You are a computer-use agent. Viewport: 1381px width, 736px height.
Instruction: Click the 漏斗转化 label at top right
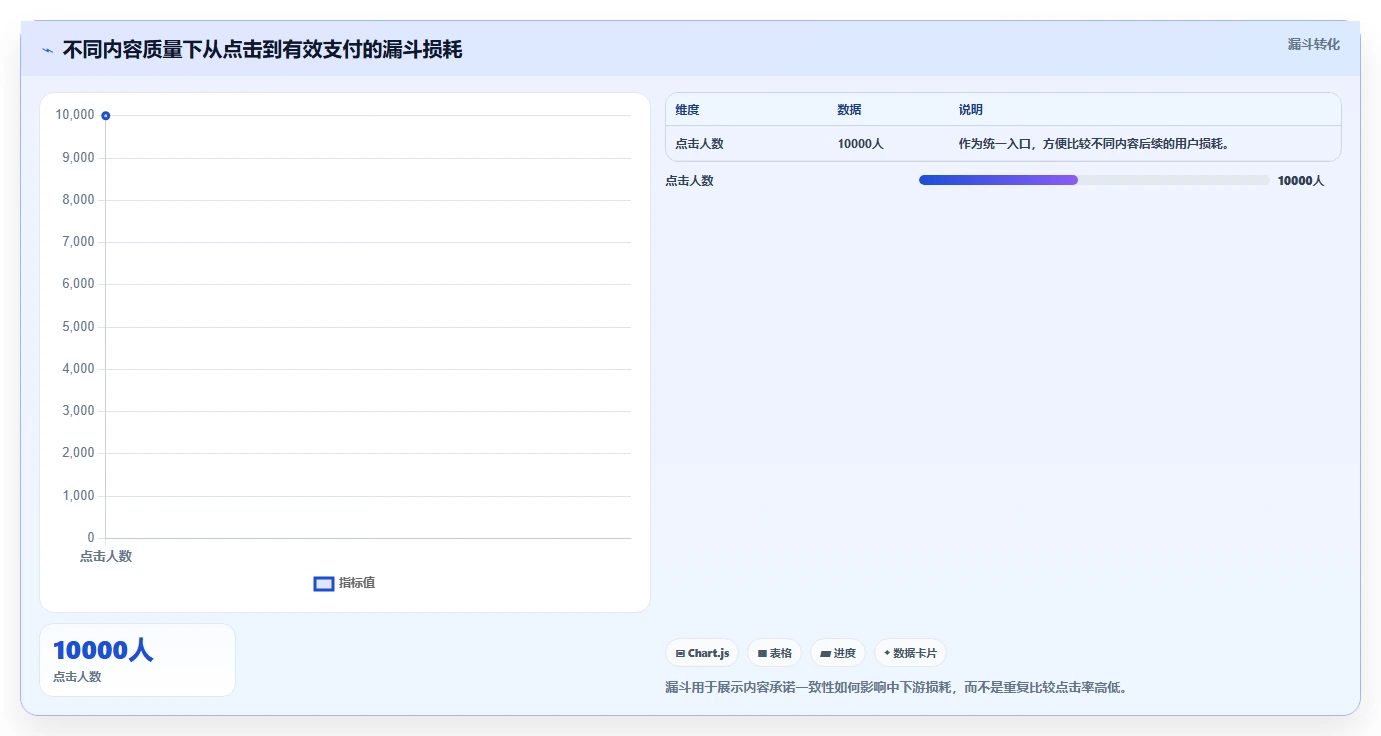pos(1313,44)
